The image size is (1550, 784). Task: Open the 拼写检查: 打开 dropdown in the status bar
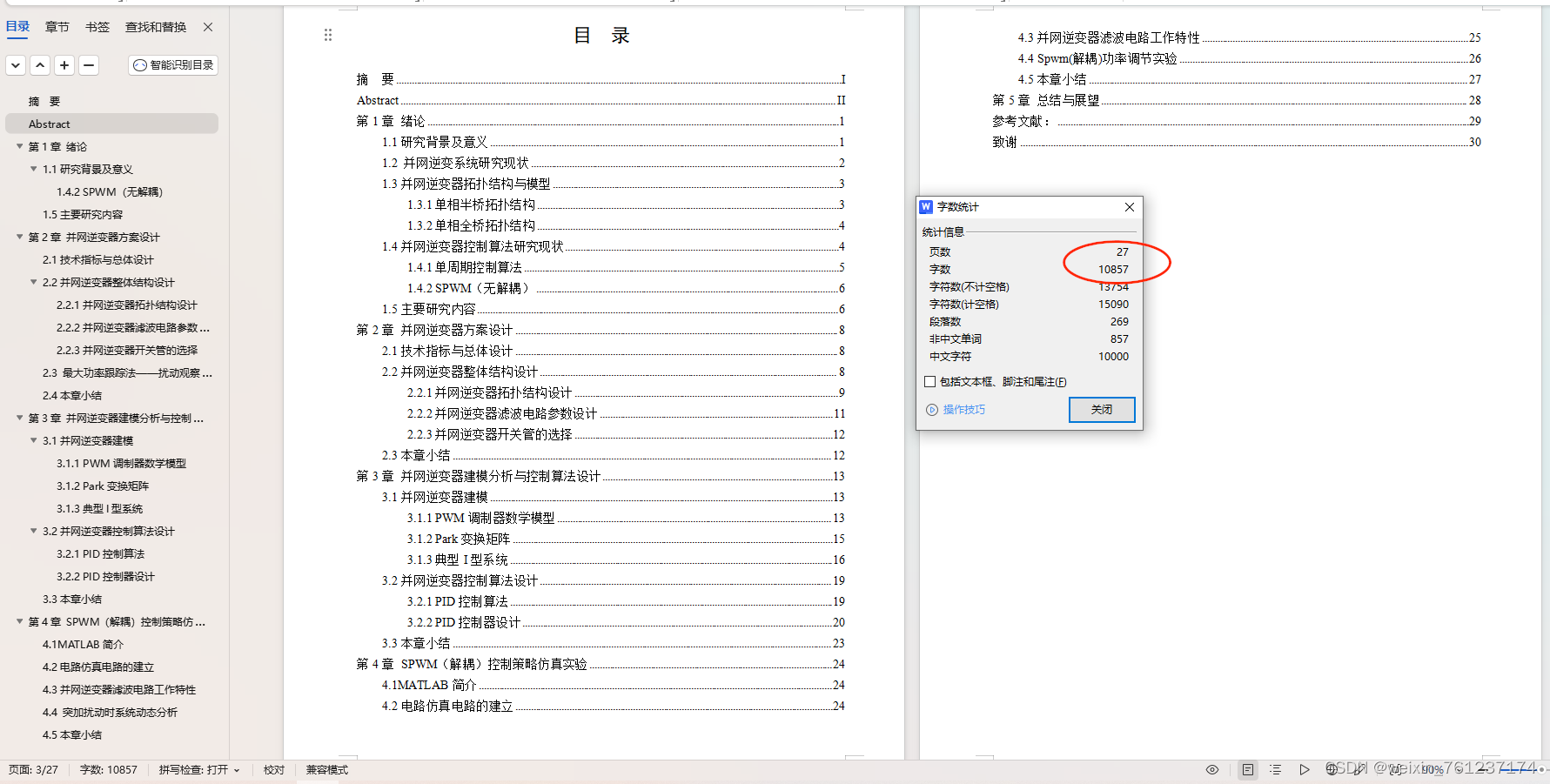pyautogui.click(x=199, y=770)
